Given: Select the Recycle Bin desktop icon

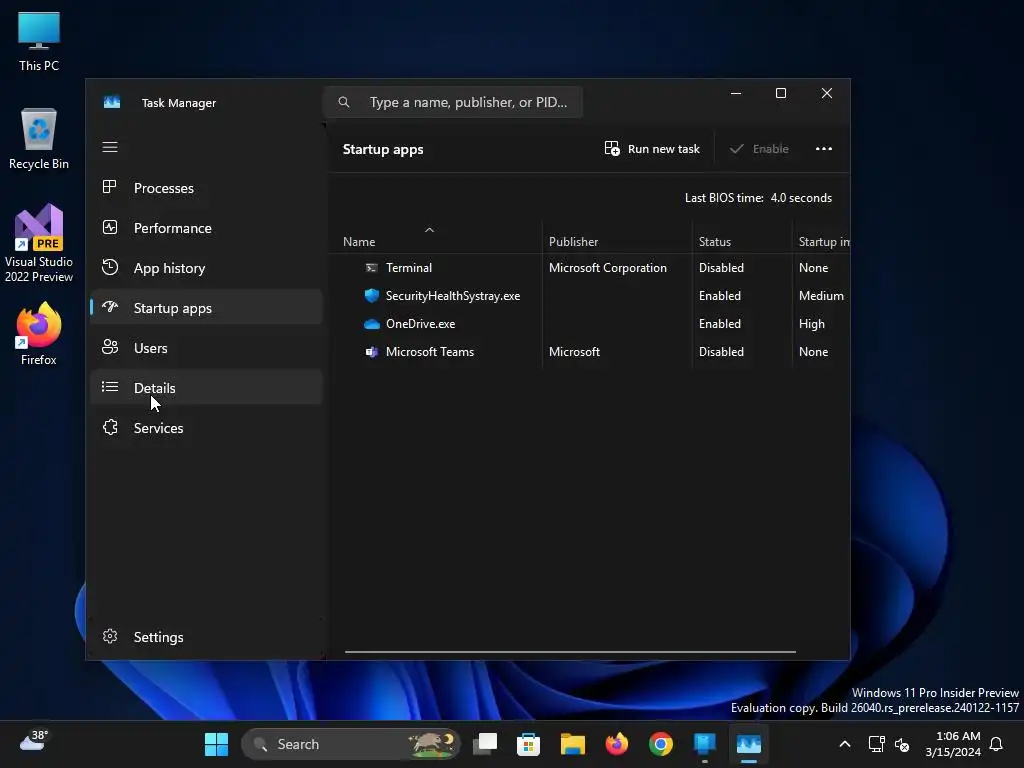Looking at the screenshot, I should [39, 139].
